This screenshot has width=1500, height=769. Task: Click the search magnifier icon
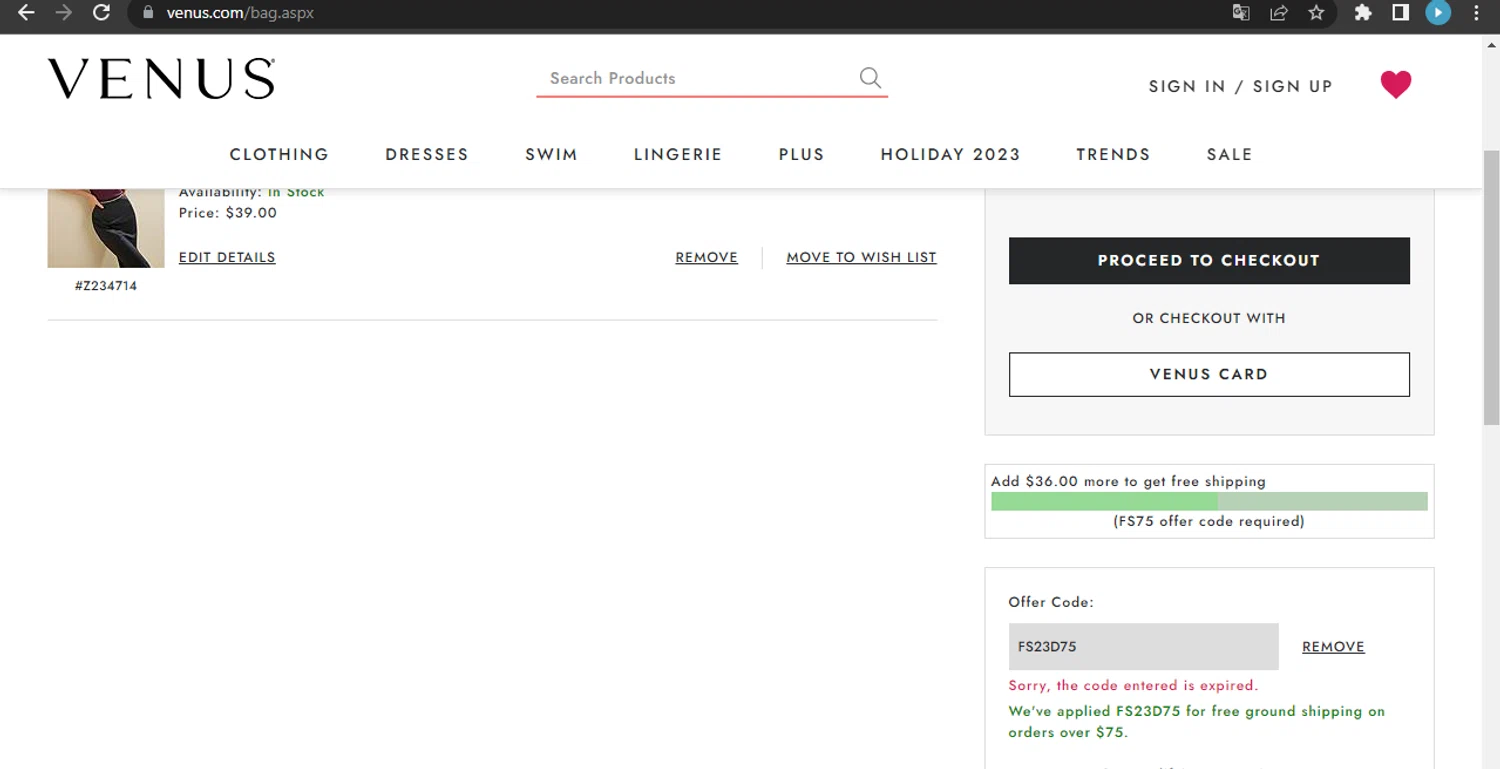[x=871, y=78]
